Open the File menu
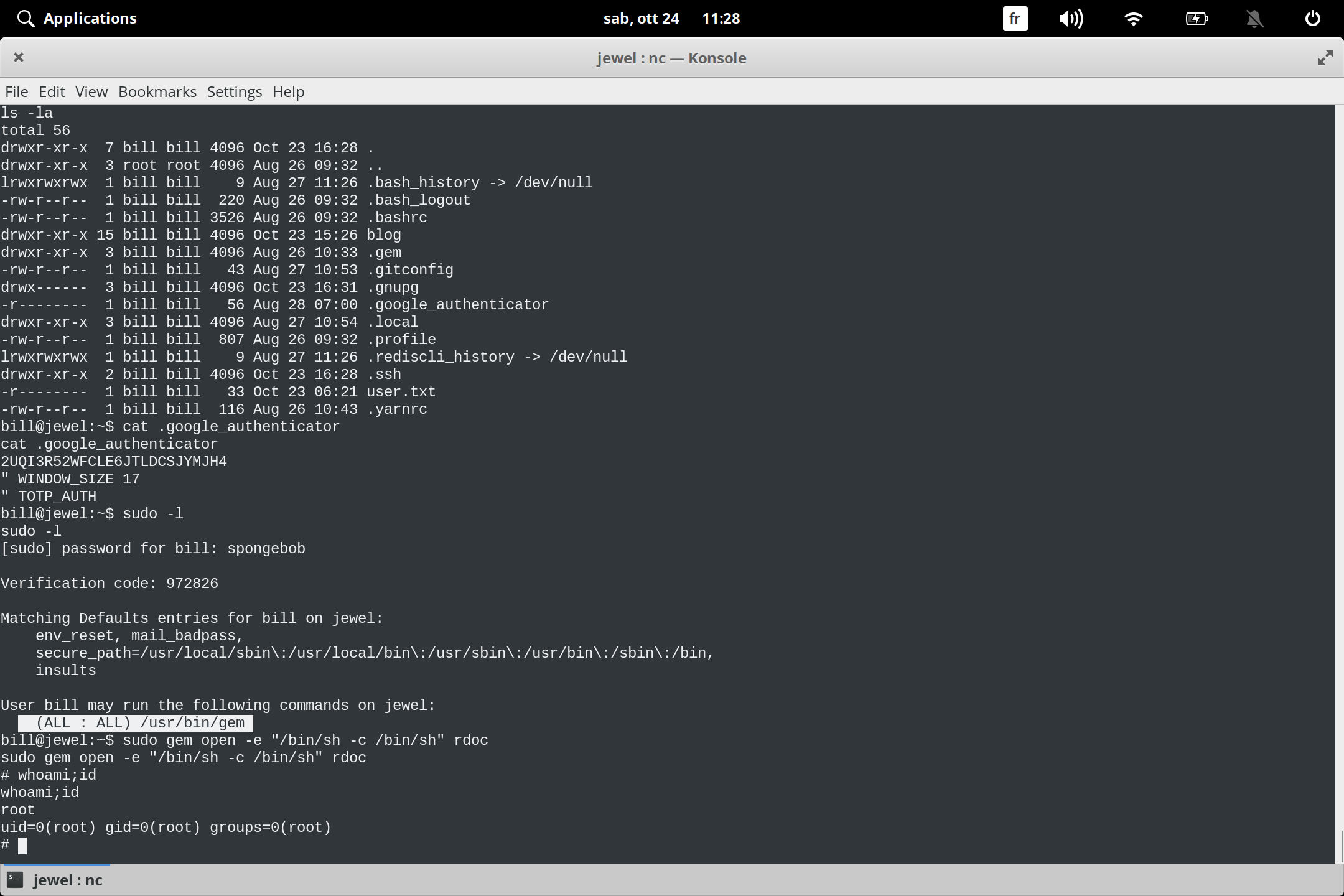 (16, 91)
